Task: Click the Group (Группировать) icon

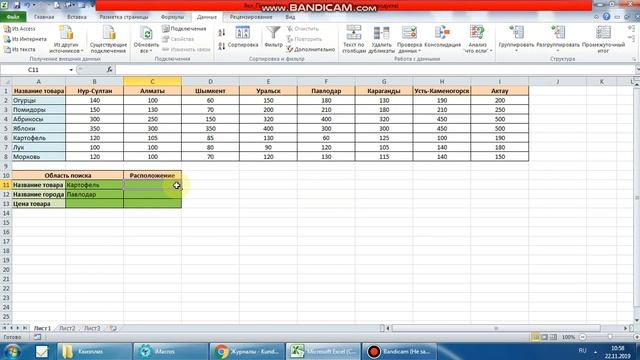Action: [x=516, y=33]
